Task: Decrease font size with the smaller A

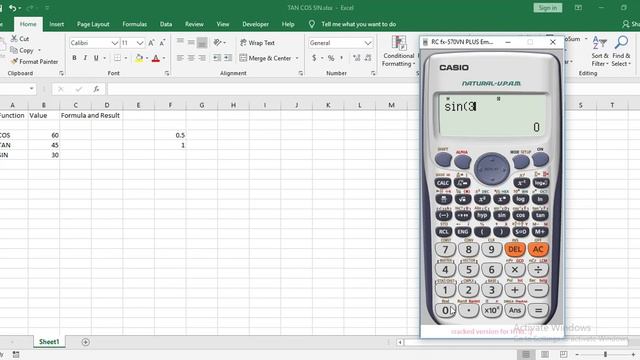Action: (162, 43)
